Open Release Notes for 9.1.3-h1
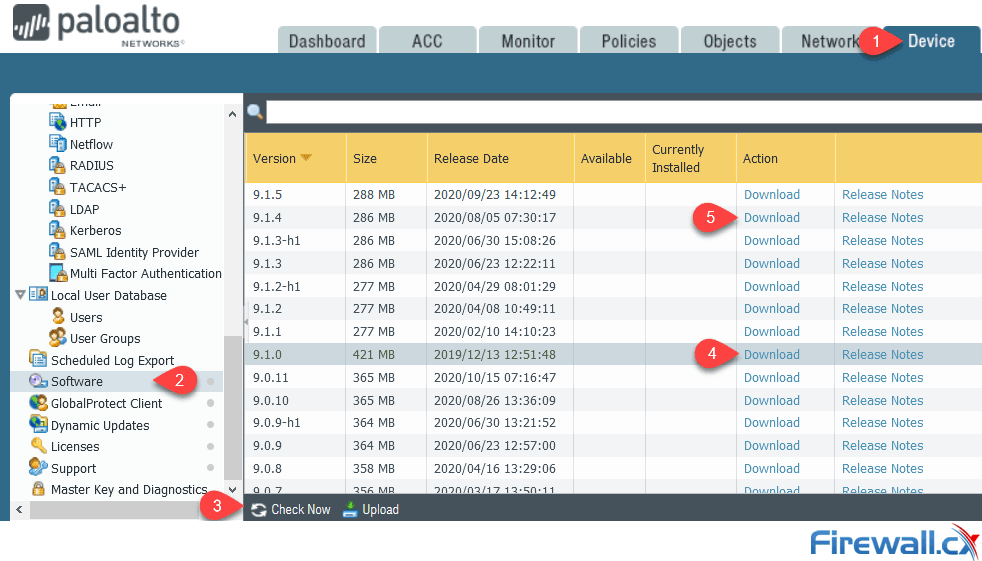Screen dimensions: 982x561 882,240
